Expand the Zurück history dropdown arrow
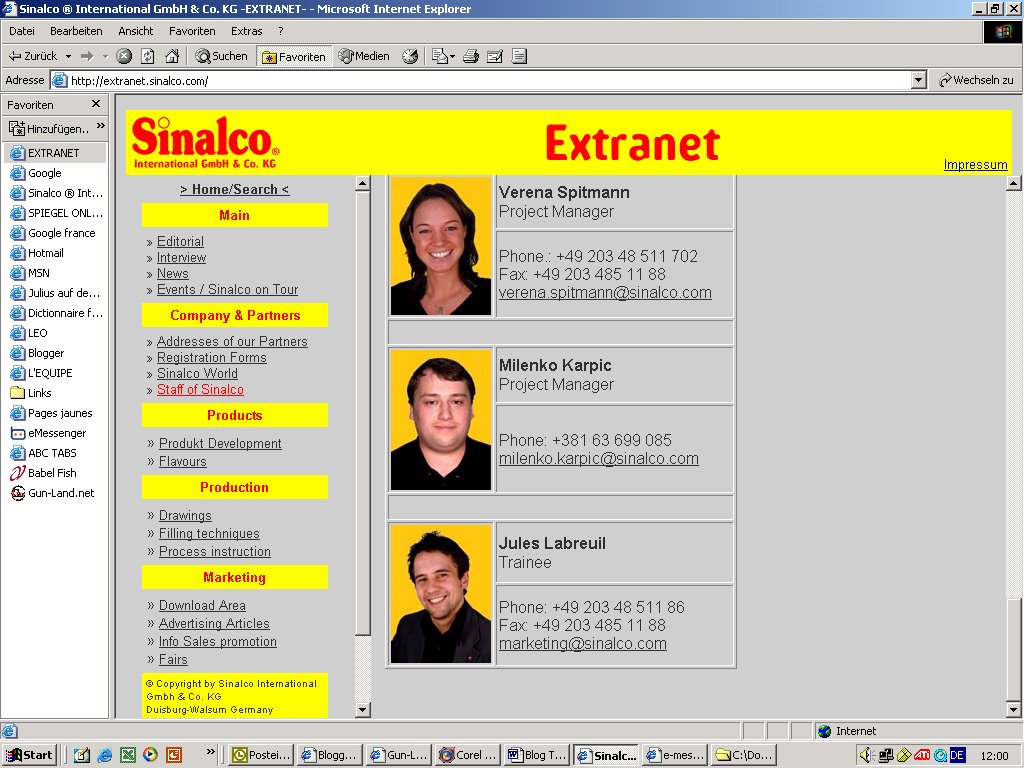Screen dimensions: 1024x768 [x=68, y=56]
